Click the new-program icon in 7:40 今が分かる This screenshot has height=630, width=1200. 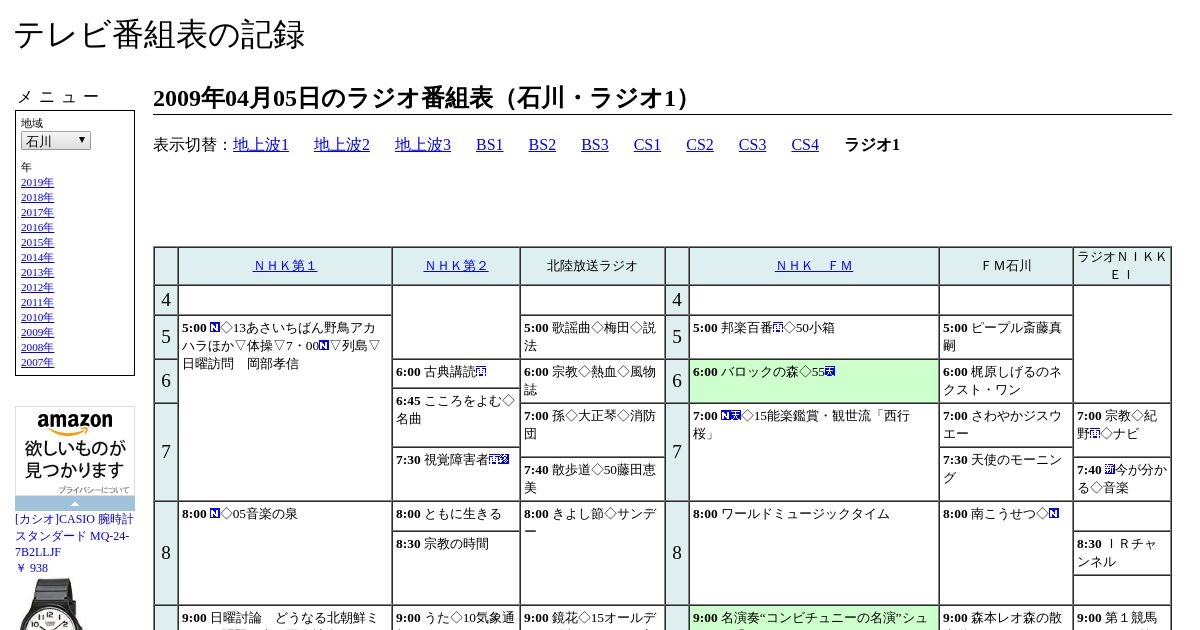[1110, 470]
